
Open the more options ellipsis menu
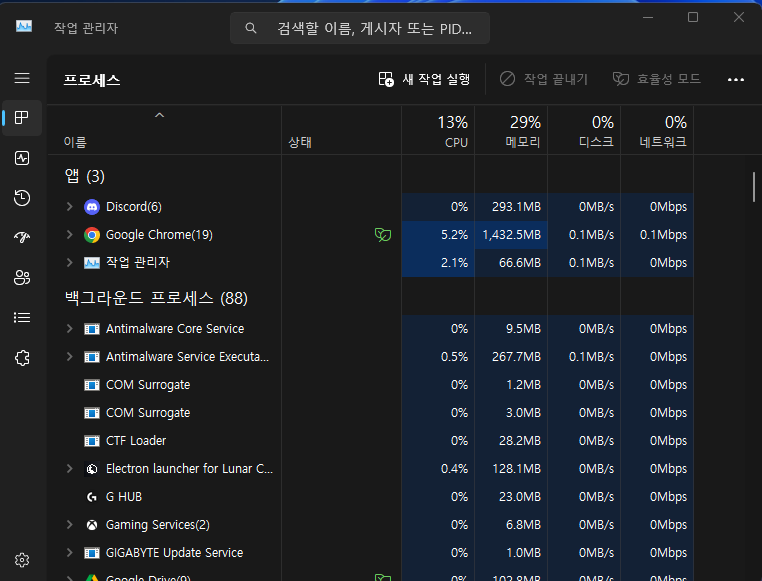click(x=736, y=80)
